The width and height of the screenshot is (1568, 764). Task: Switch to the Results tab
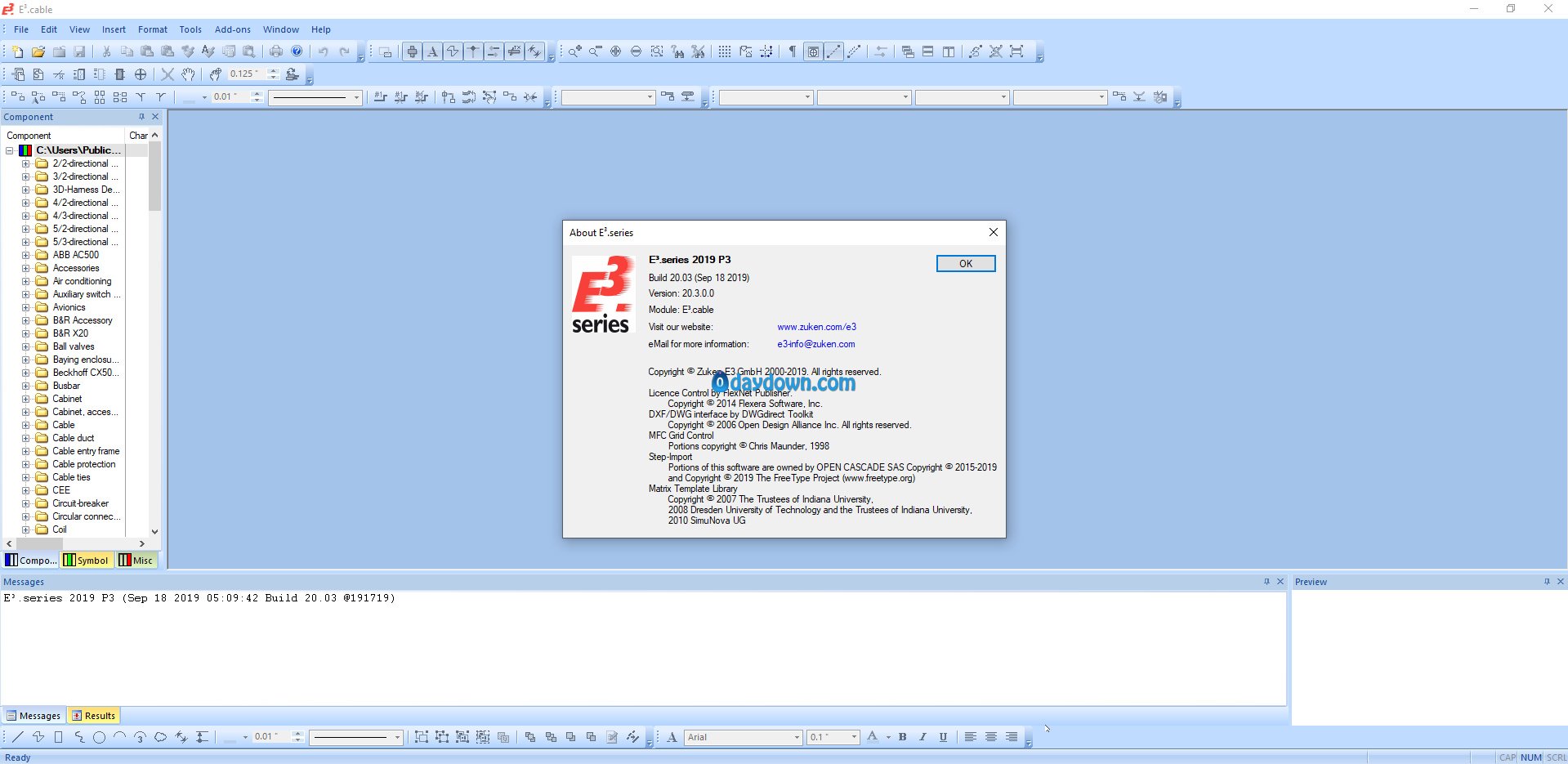[x=94, y=716]
